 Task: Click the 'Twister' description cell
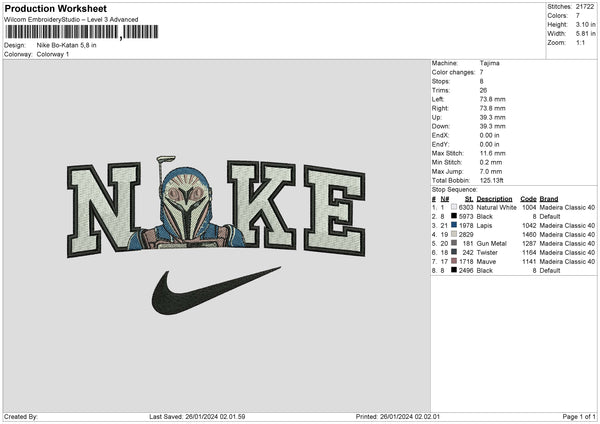pyautogui.click(x=487, y=253)
